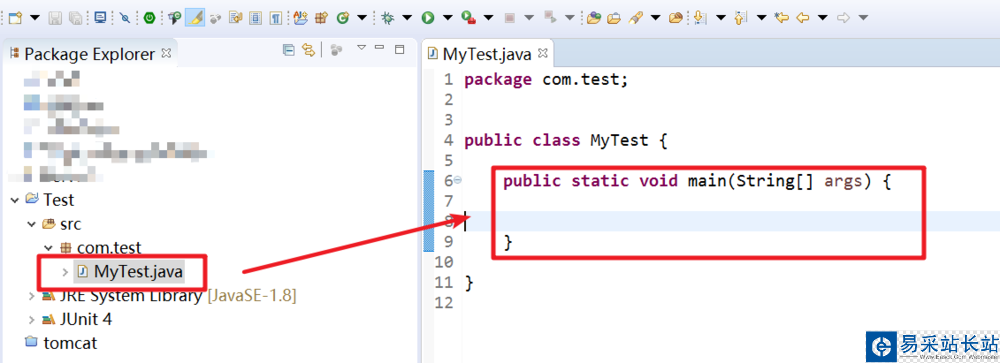Click the Previous Annotation up-arrow icon
Image resolution: width=1000 pixels, height=363 pixels.
740,17
